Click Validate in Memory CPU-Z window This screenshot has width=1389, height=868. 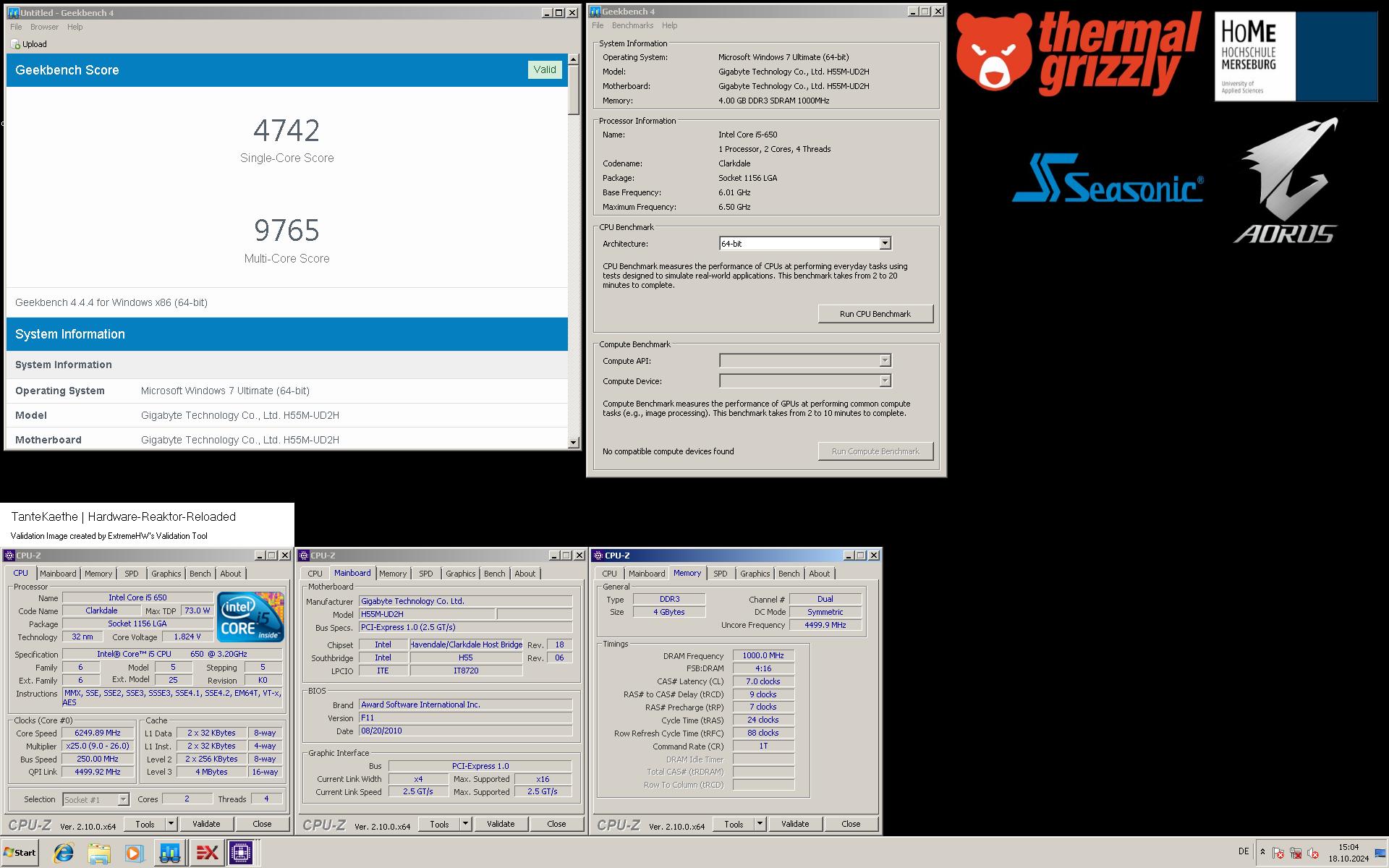(x=795, y=824)
